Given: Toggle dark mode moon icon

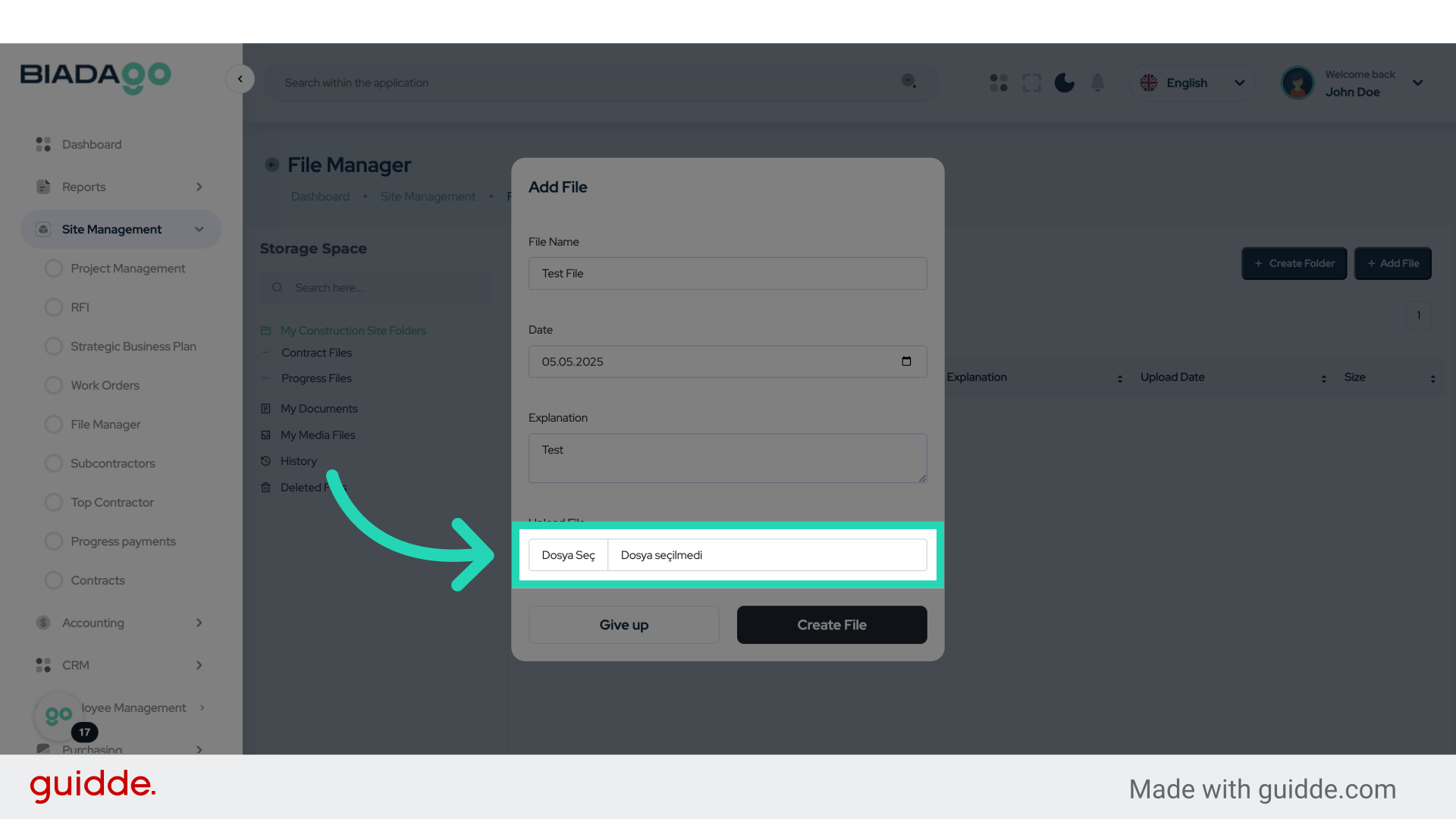Looking at the screenshot, I should click(x=1064, y=83).
